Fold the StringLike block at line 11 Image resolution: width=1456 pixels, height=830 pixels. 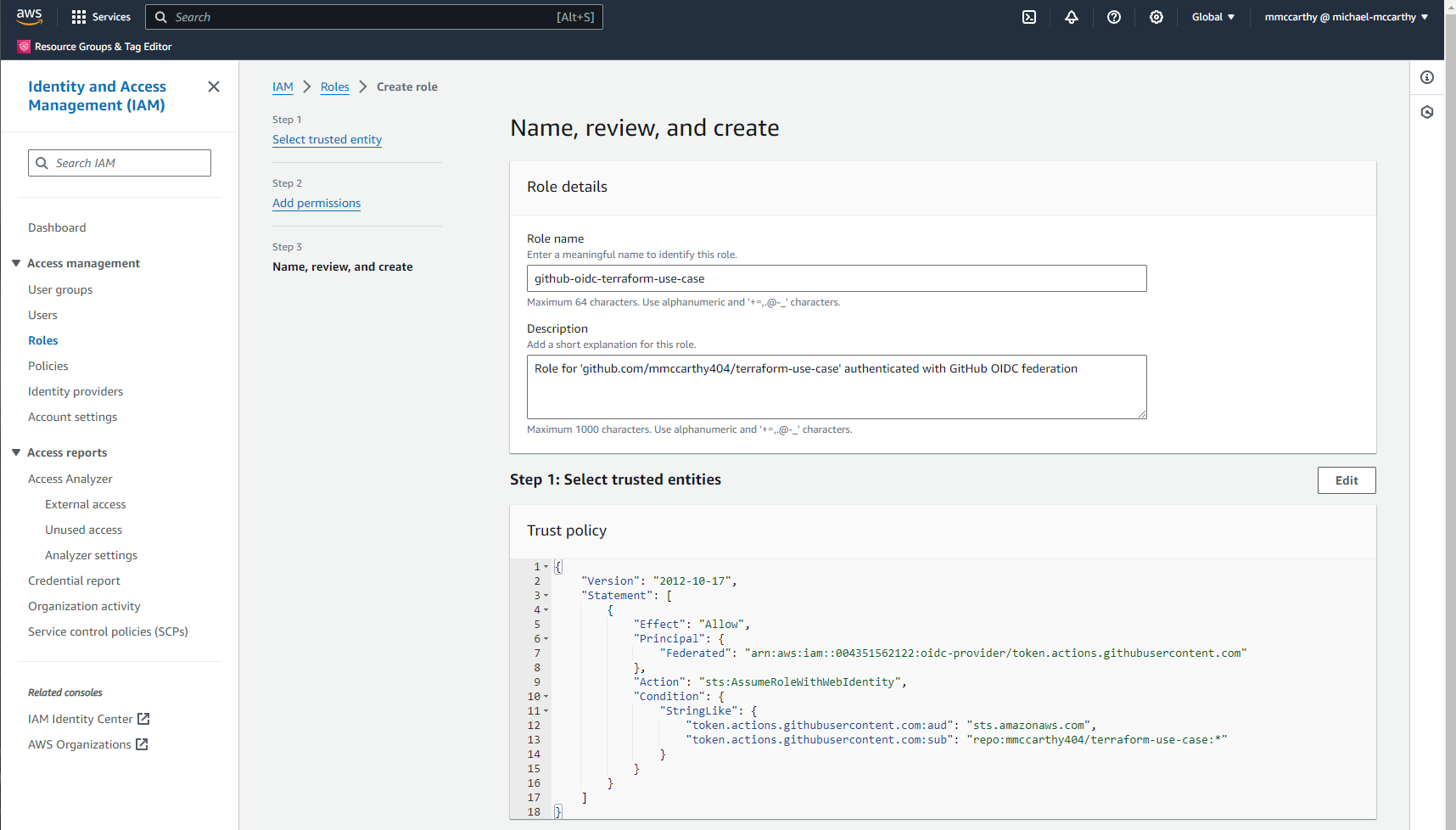point(546,711)
